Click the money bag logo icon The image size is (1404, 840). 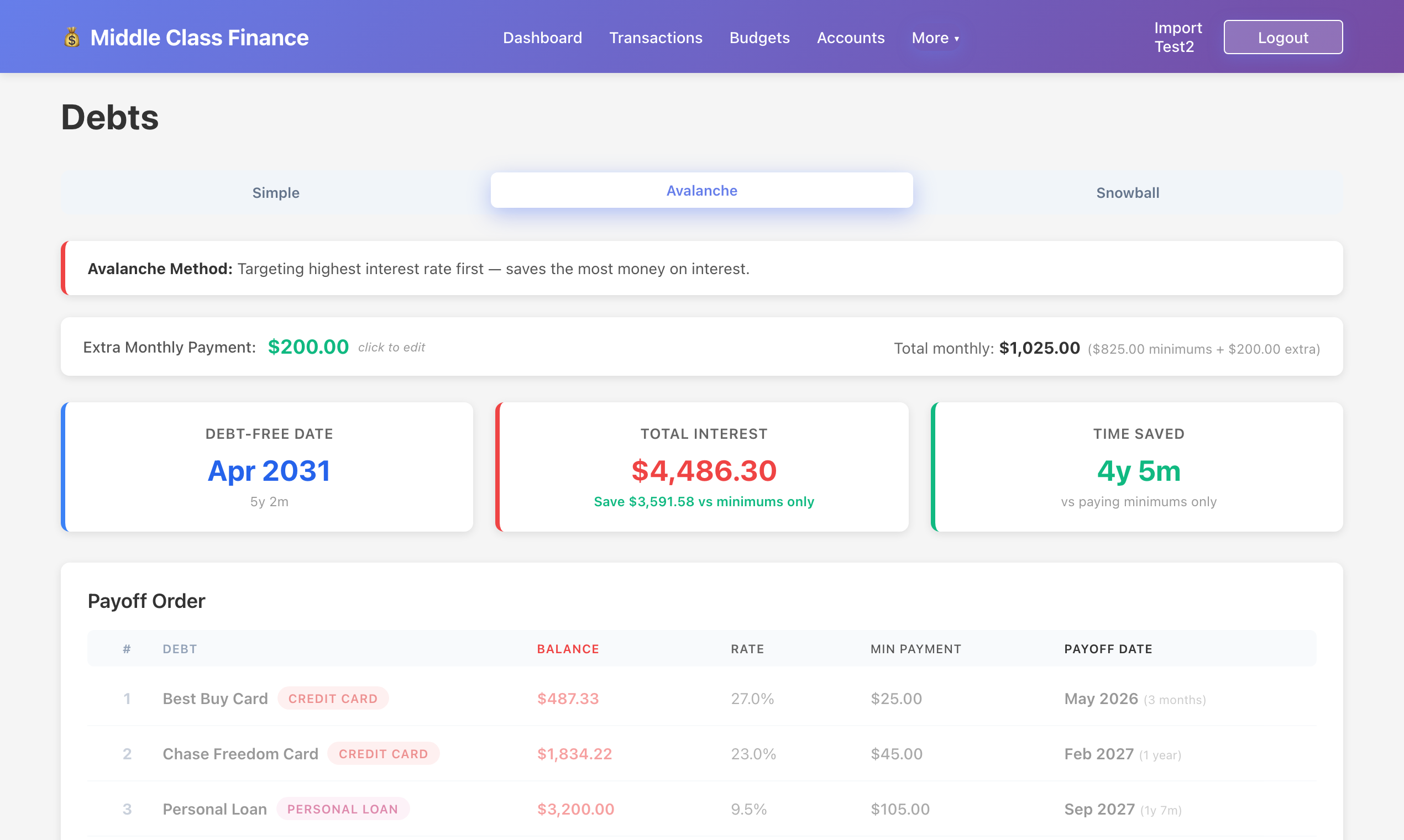click(x=71, y=38)
